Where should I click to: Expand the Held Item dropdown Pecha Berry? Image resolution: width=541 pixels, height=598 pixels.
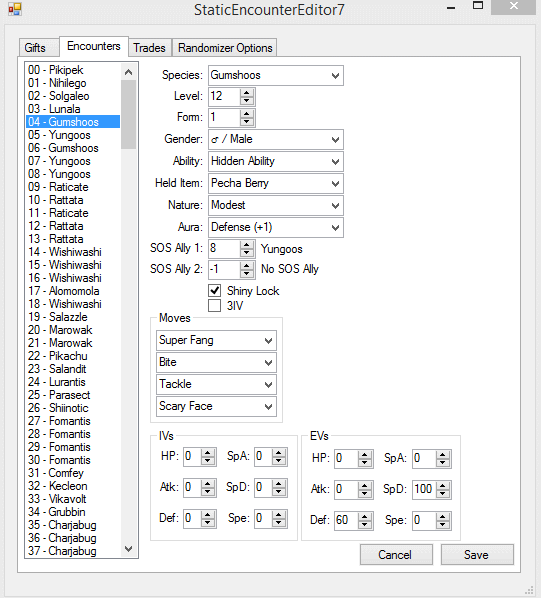[276, 183]
